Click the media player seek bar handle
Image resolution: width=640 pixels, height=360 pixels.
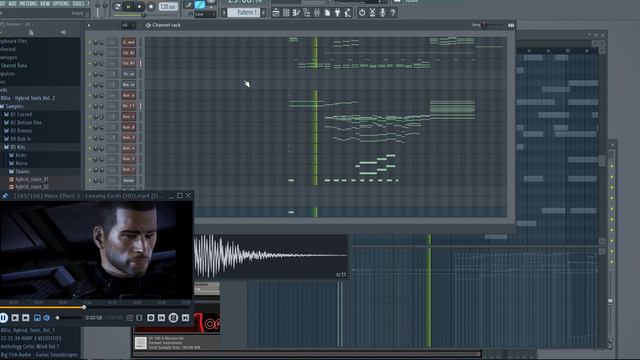point(84,307)
